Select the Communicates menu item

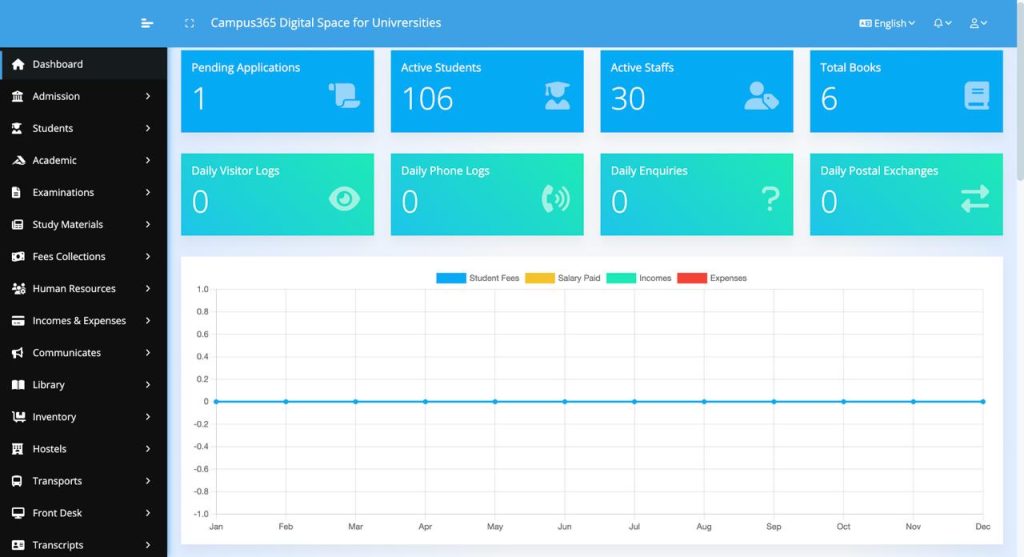coord(84,353)
